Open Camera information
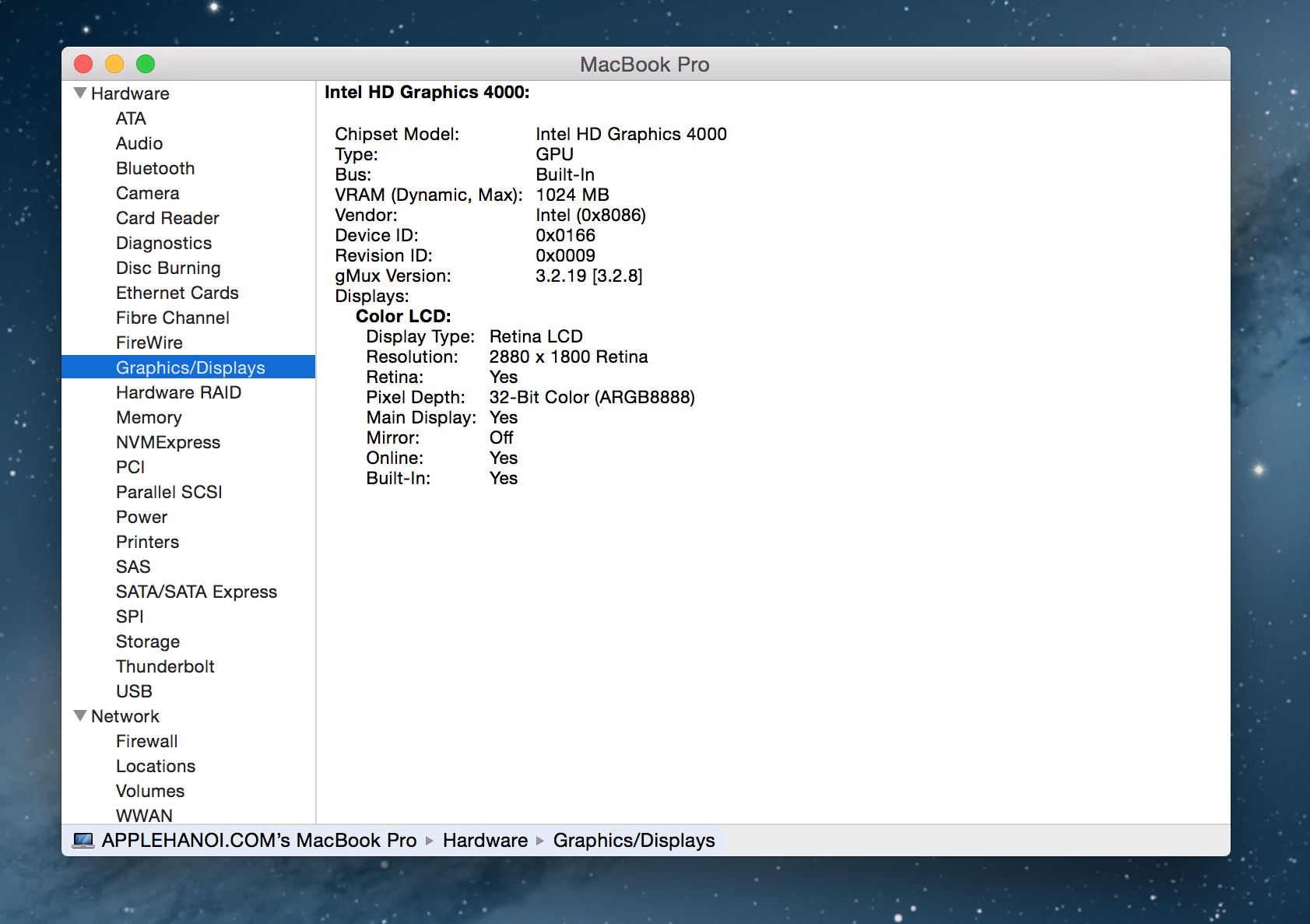1310x924 pixels. click(x=147, y=192)
